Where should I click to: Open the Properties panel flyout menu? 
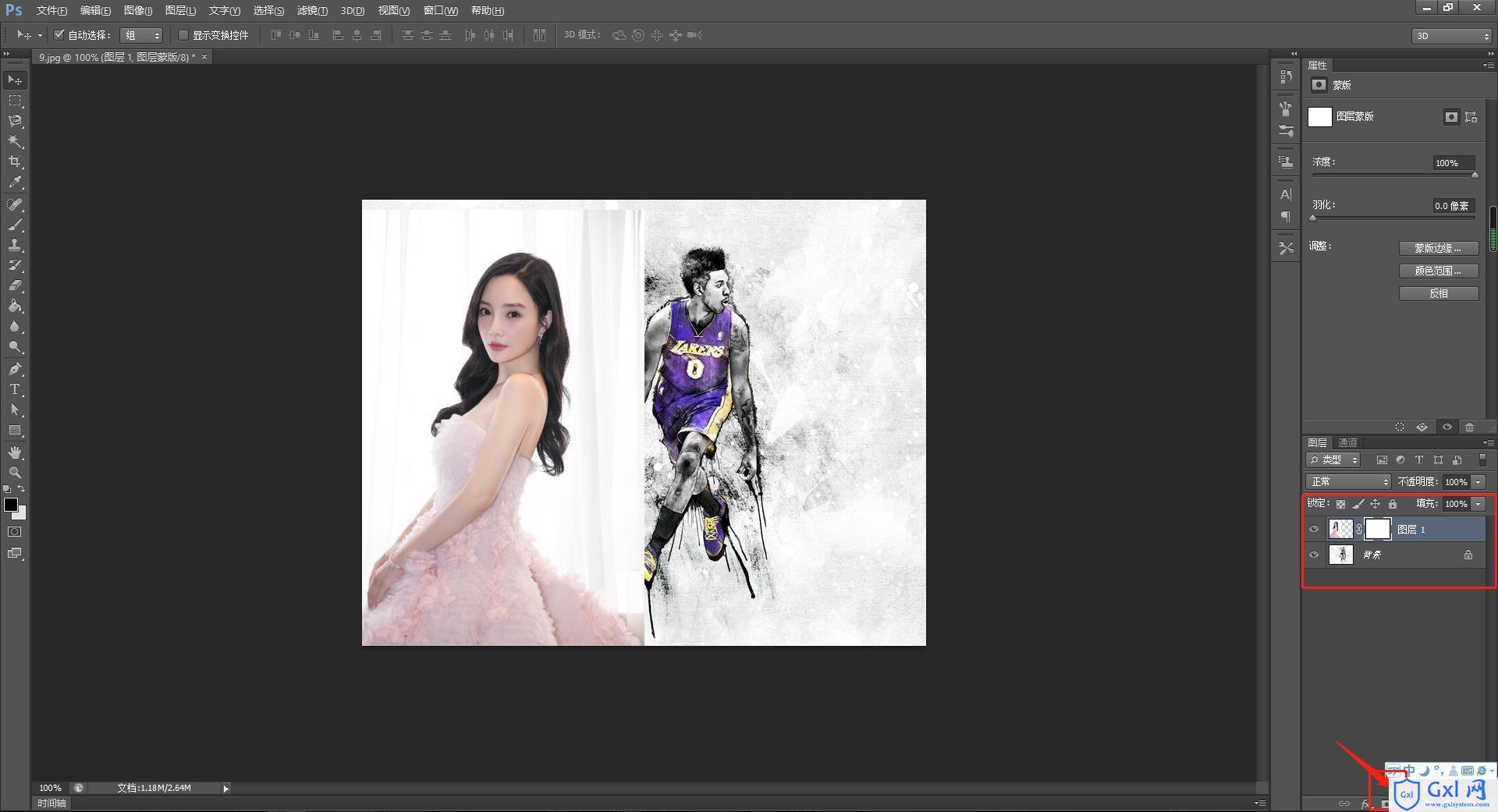click(1488, 65)
